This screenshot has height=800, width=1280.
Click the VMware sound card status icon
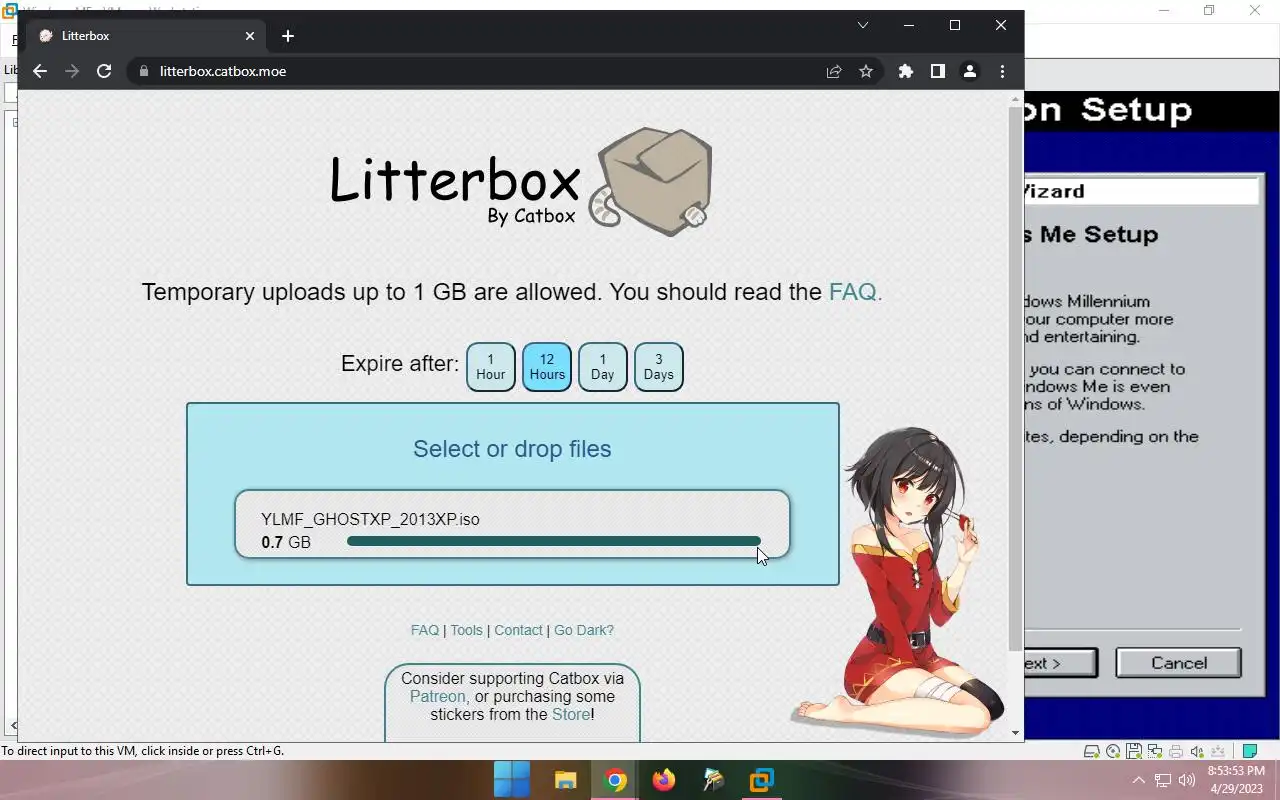click(1197, 751)
